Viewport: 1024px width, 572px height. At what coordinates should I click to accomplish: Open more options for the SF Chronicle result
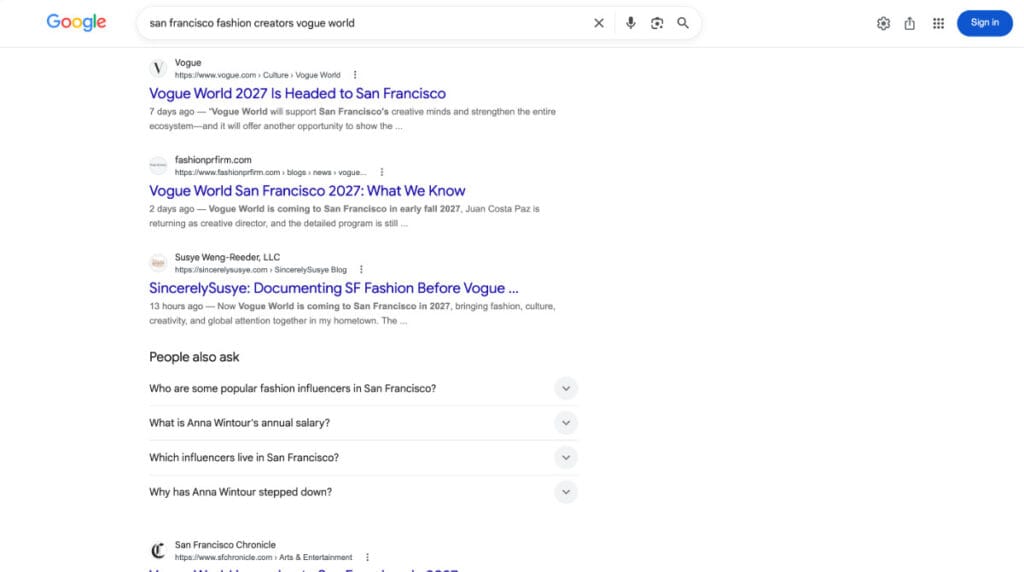coord(367,558)
